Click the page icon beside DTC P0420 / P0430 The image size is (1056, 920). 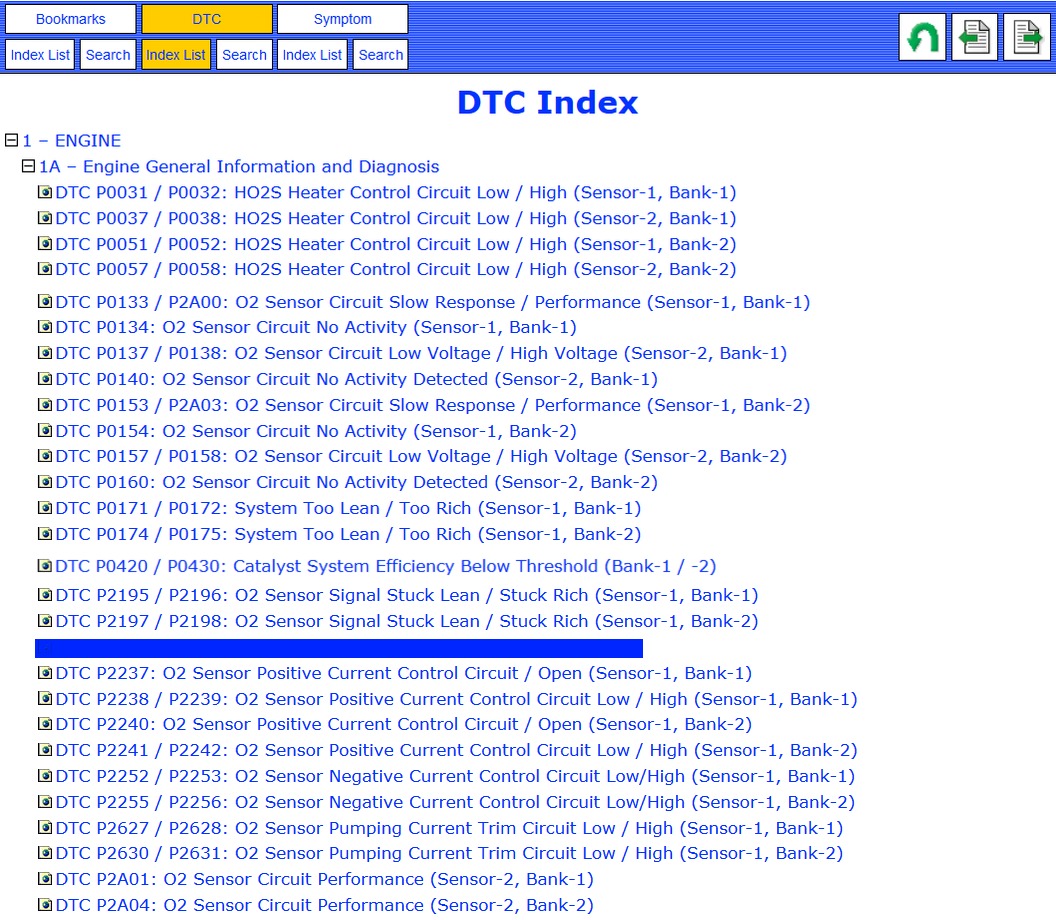pos(45,566)
